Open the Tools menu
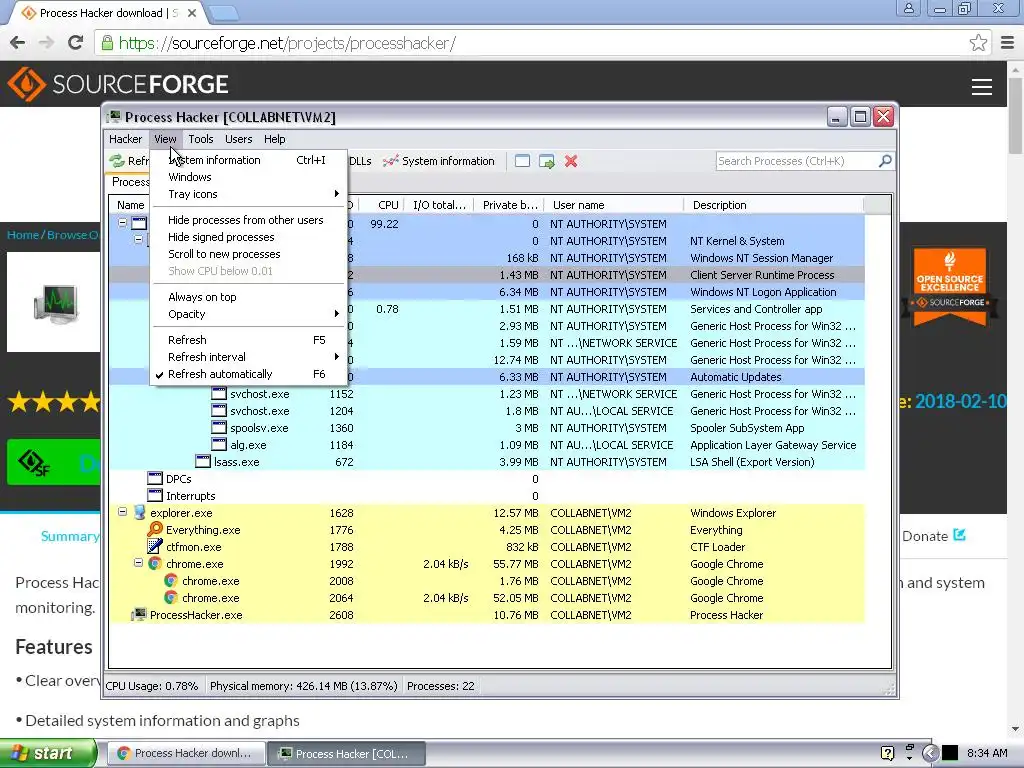The width and height of the screenshot is (1024, 768). [201, 139]
